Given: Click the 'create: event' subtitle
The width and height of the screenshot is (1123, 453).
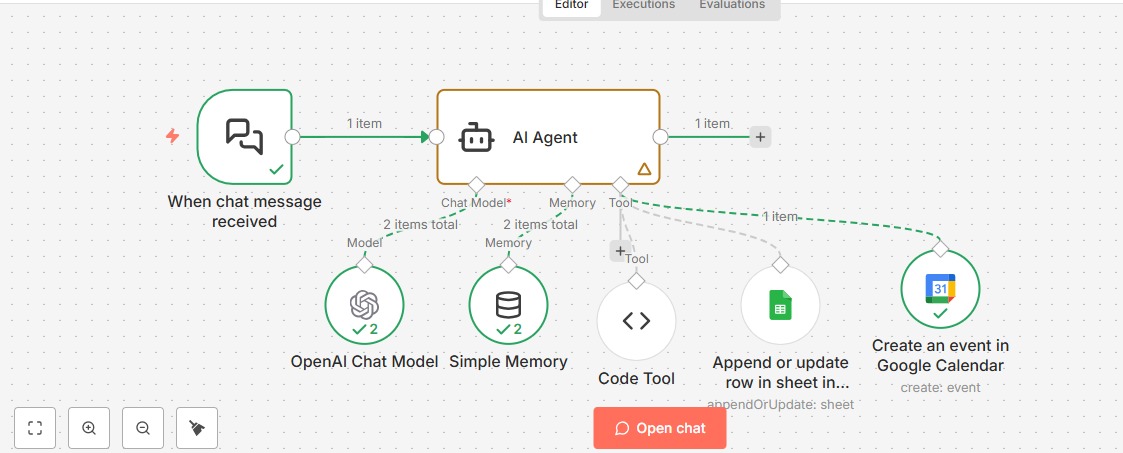Looking at the screenshot, I should pos(940,388).
